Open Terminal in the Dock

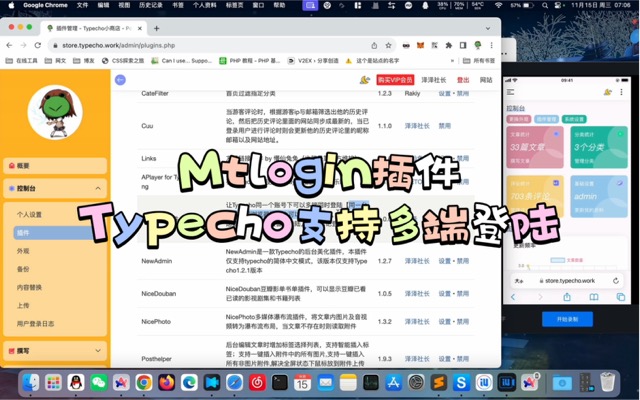pyautogui.click(x=280, y=382)
